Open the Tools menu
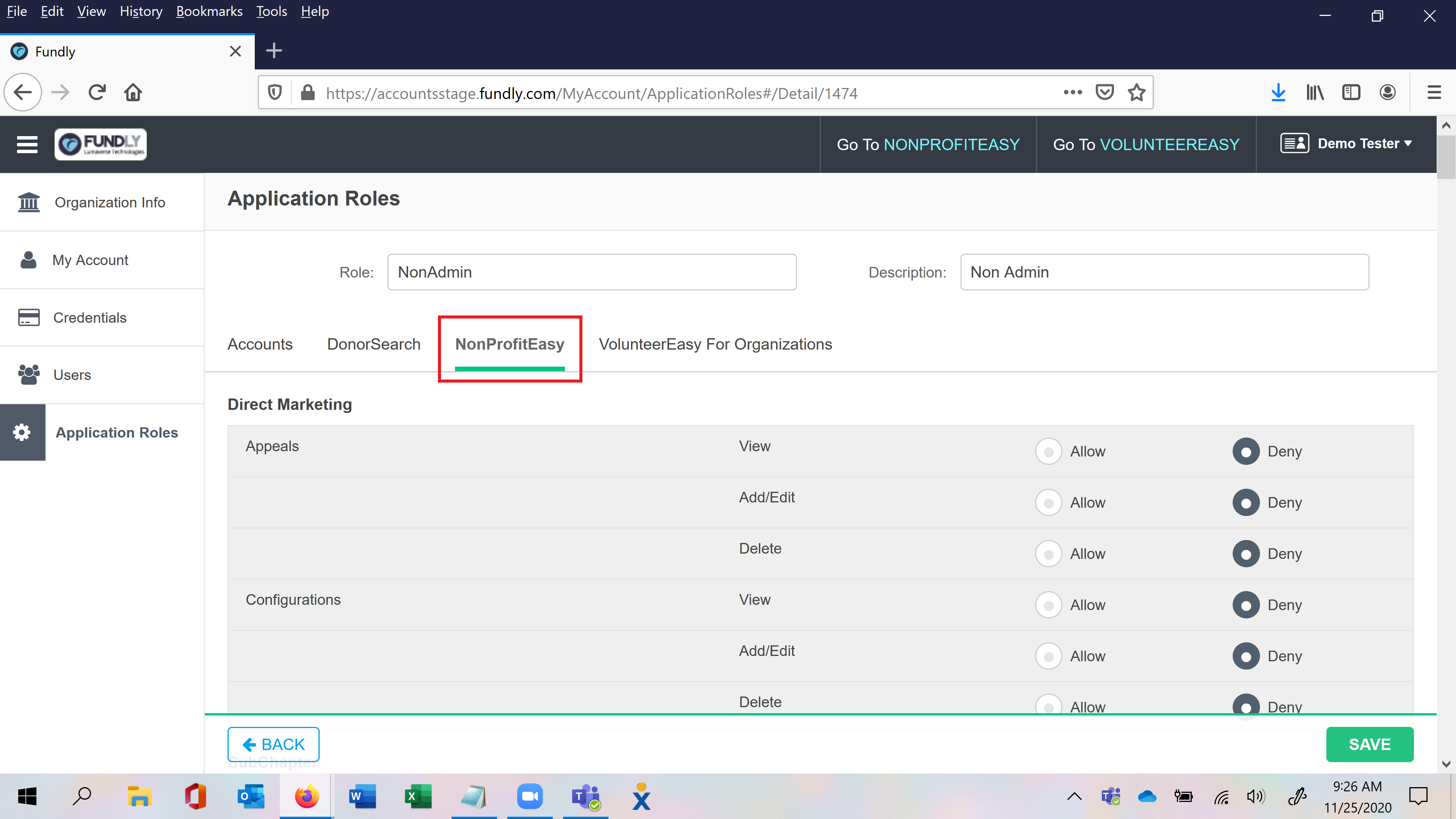This screenshot has height=819, width=1456. pos(271,11)
